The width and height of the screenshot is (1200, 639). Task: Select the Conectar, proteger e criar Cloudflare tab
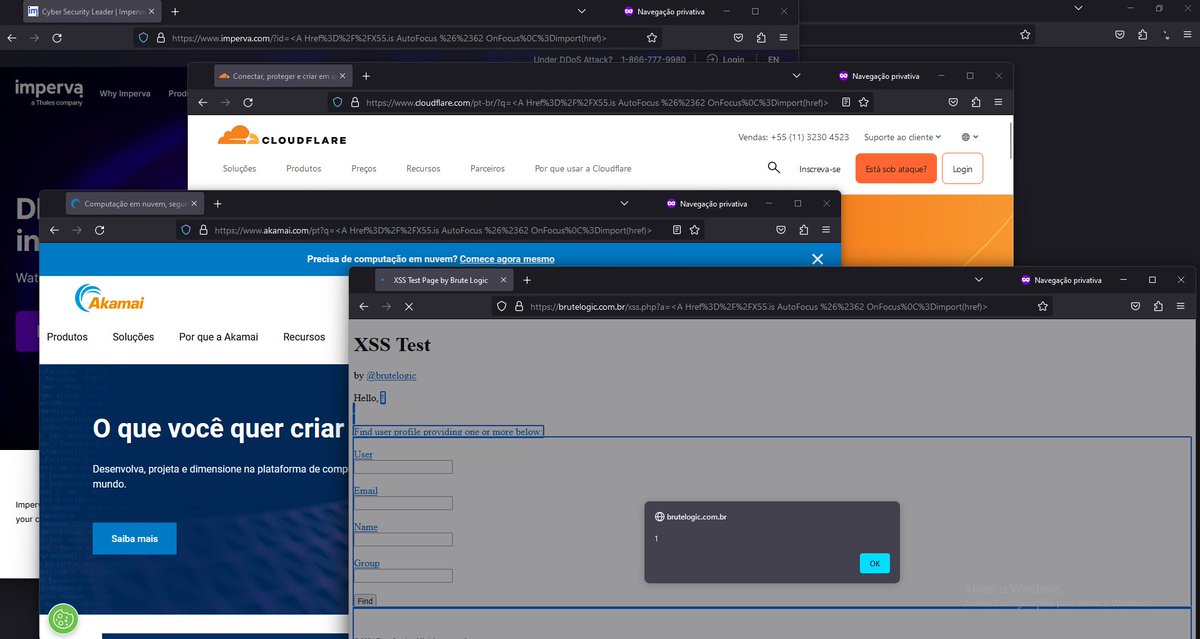[x=283, y=76]
